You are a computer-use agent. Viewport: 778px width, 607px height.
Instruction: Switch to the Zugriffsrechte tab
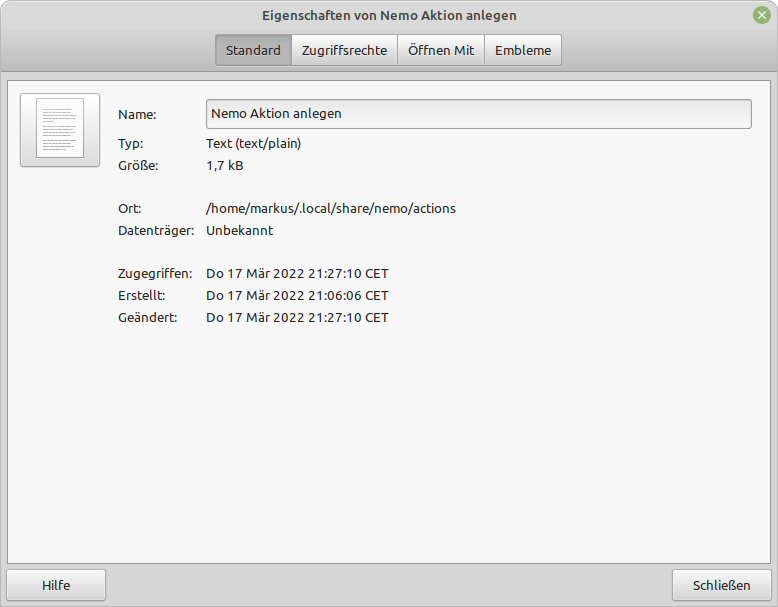(x=344, y=50)
